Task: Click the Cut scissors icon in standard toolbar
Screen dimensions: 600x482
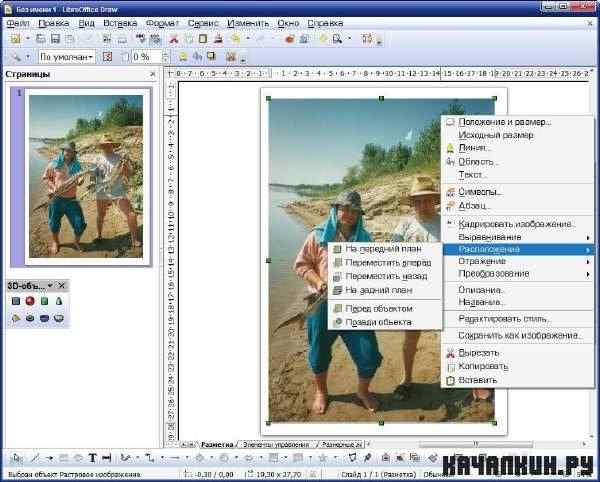Action: click(174, 39)
